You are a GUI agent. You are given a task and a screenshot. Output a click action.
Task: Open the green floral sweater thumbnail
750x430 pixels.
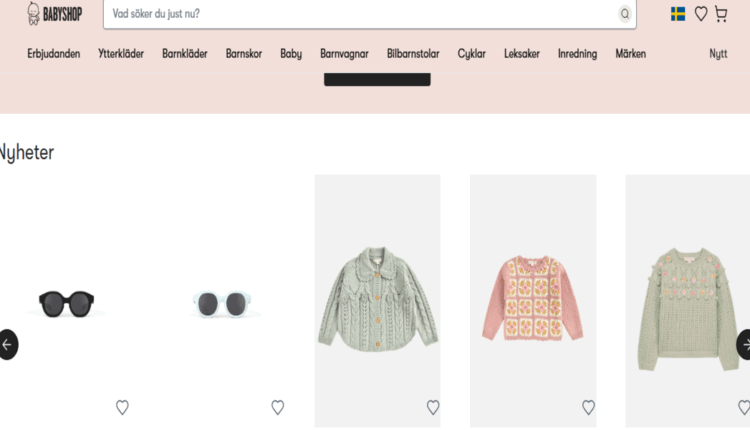[688, 300]
